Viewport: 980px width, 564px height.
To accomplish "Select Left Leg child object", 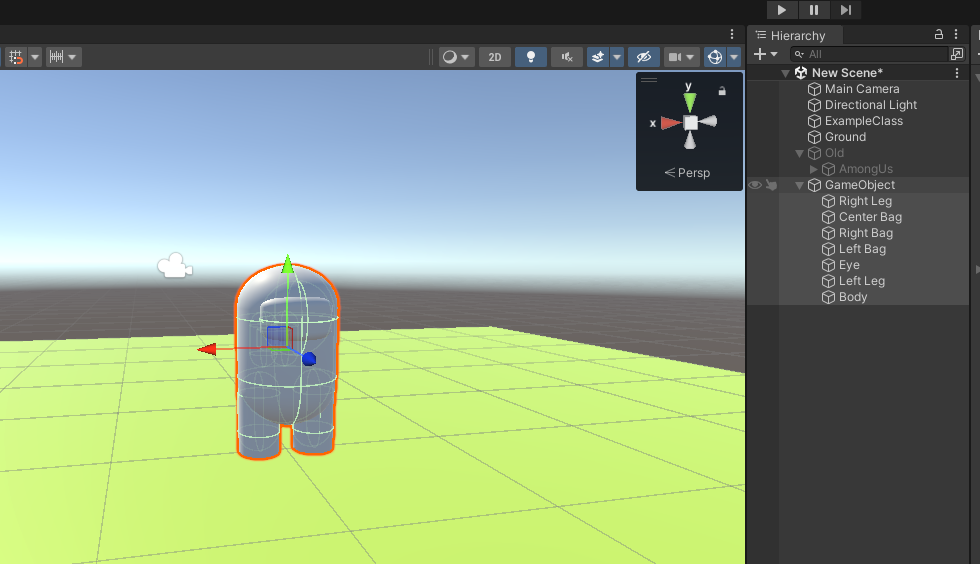I will click(x=861, y=281).
